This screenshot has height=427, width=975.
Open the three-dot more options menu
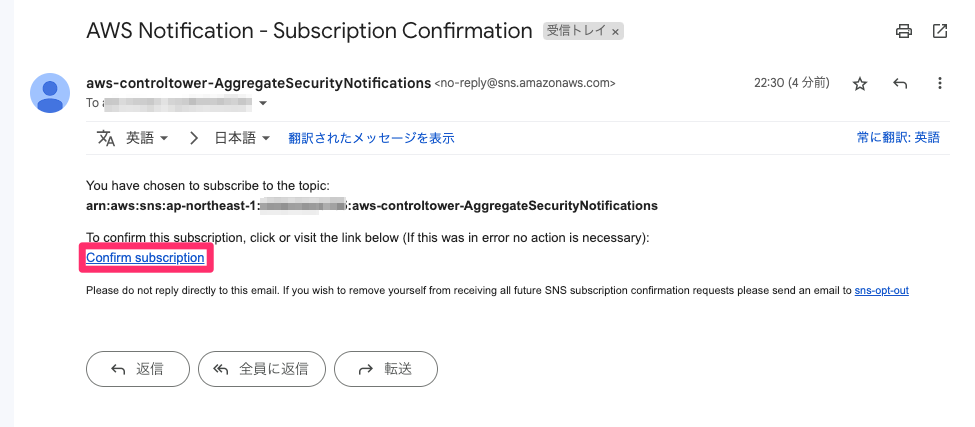[940, 83]
